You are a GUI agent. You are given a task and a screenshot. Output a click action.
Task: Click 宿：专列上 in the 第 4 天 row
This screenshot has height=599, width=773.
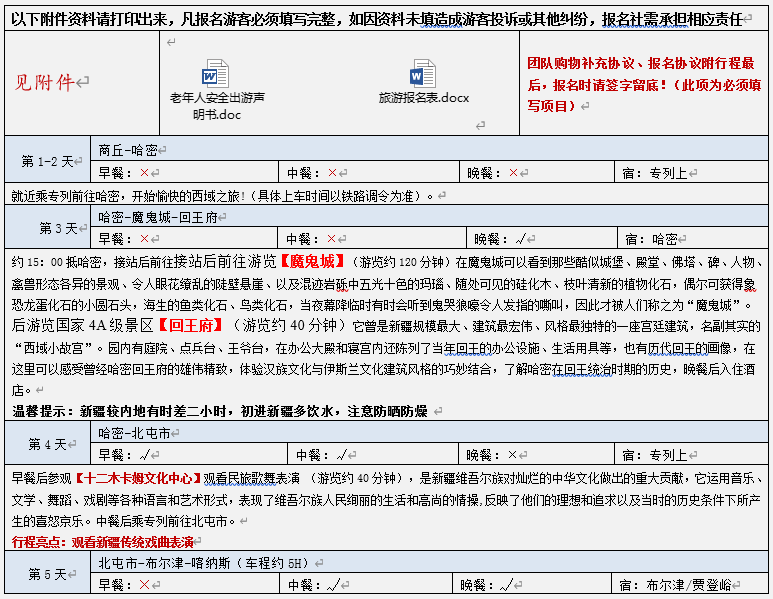point(691,454)
